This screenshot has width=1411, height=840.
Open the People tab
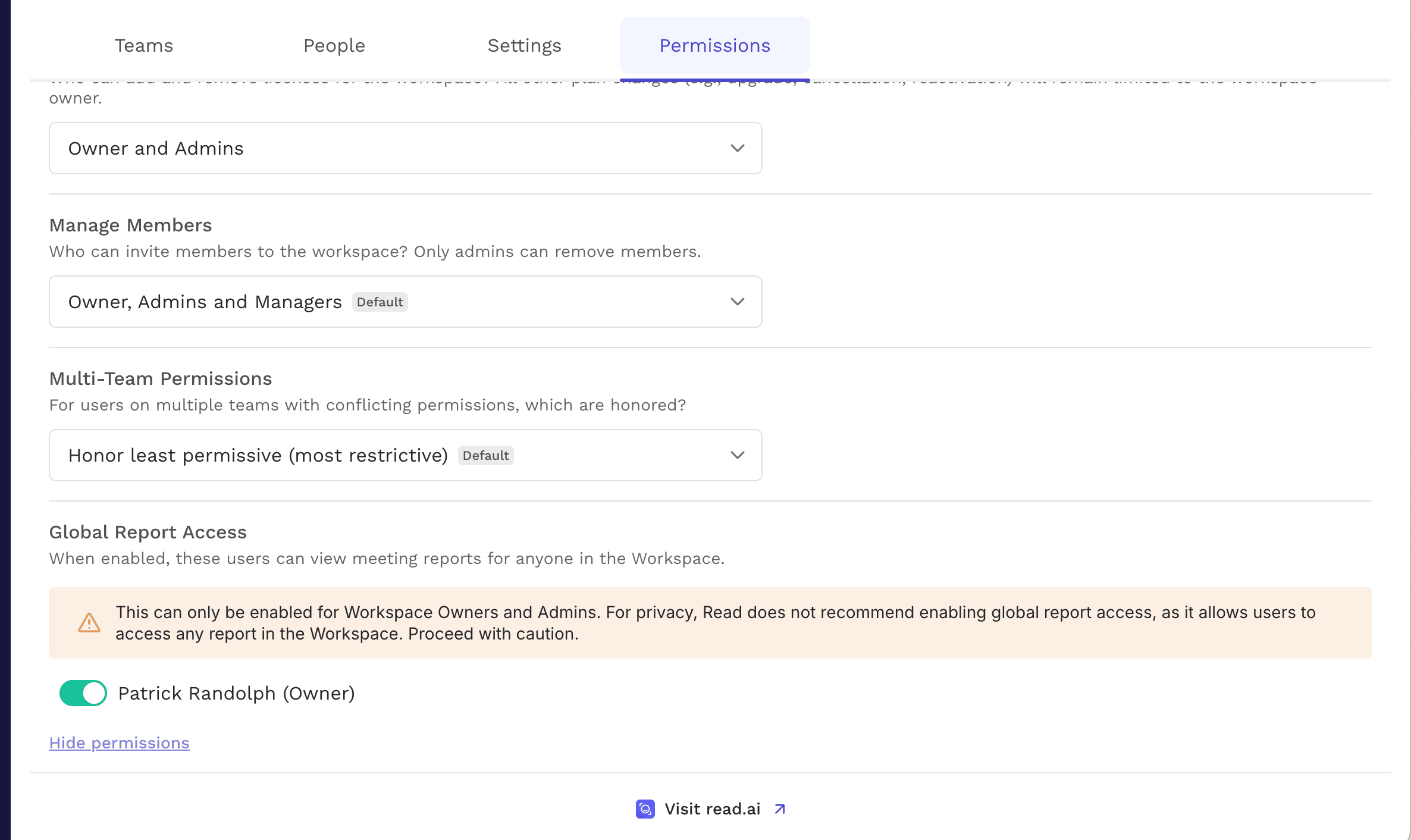334,45
